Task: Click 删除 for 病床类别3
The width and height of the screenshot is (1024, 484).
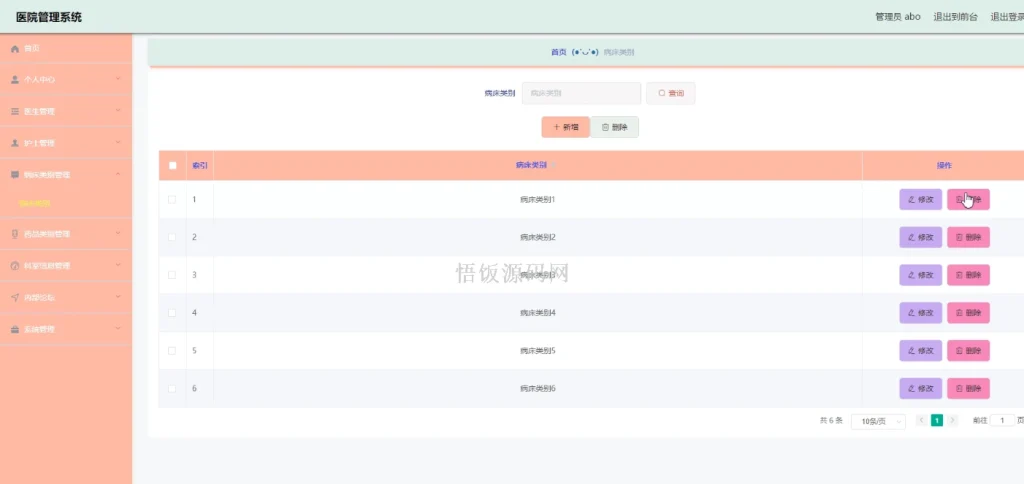Action: tap(968, 276)
